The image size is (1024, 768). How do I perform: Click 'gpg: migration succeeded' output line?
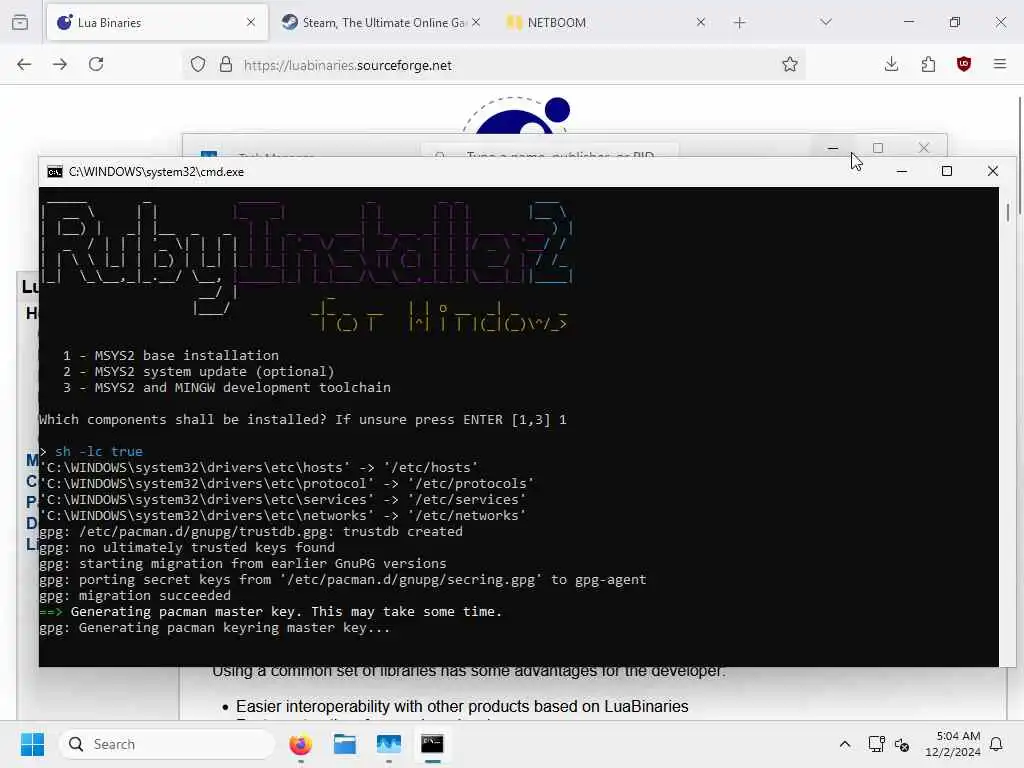click(135, 596)
